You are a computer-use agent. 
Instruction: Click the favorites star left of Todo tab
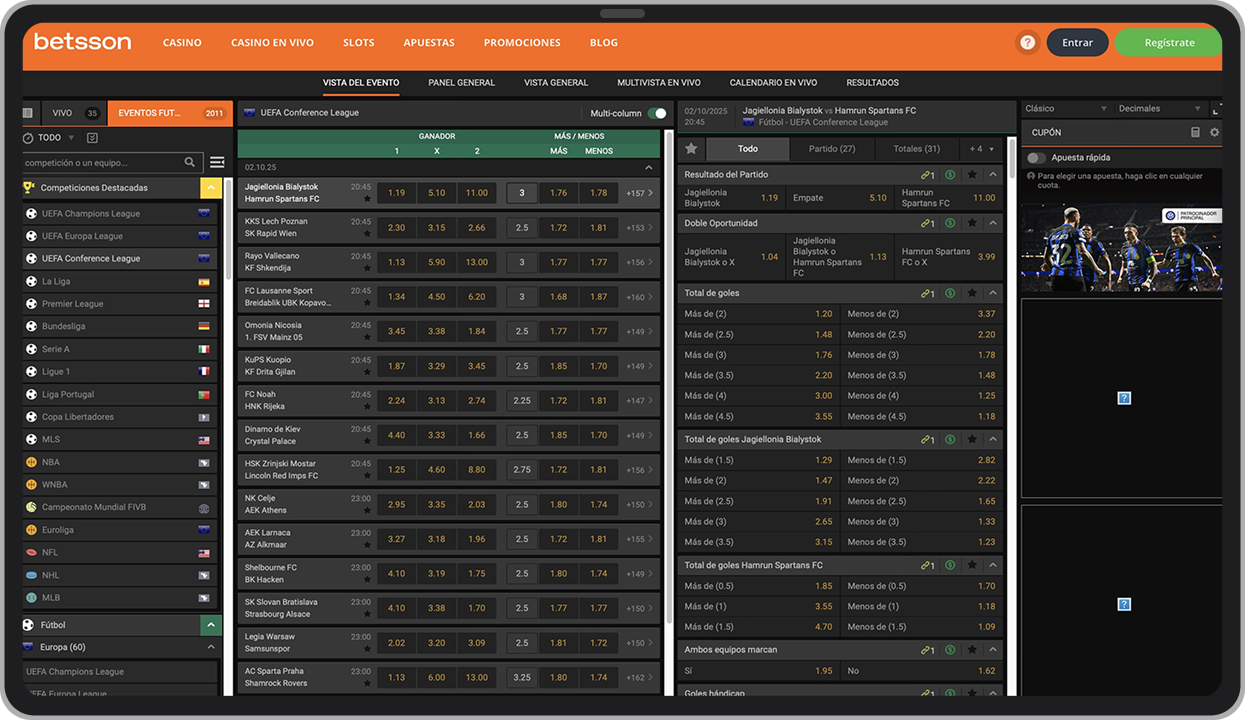point(691,149)
